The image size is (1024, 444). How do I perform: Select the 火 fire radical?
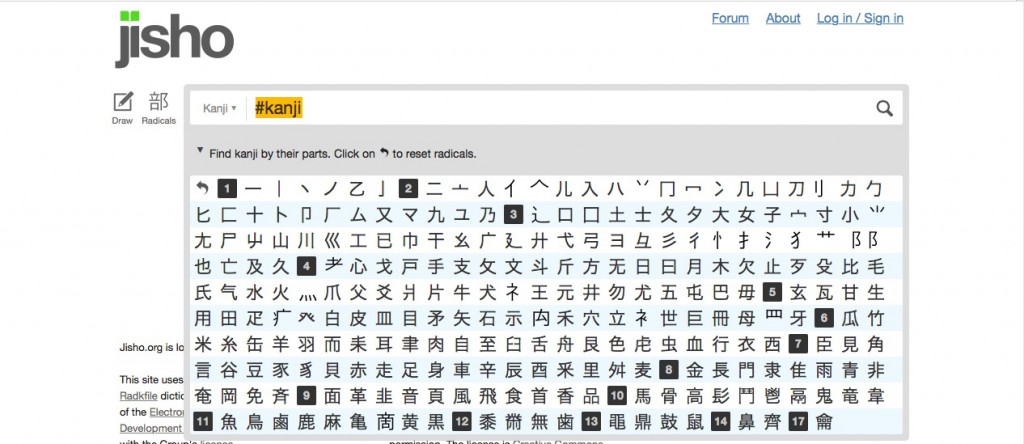point(280,293)
